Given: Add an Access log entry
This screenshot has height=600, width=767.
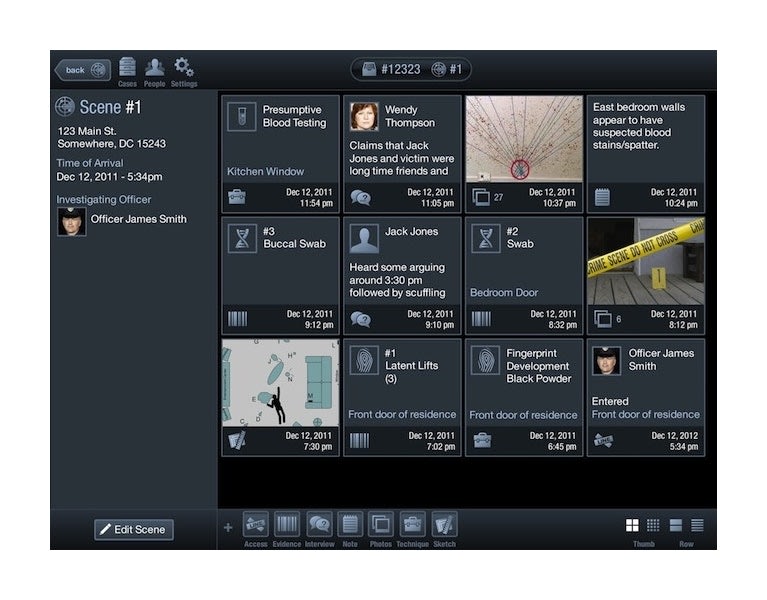Looking at the screenshot, I should pyautogui.click(x=256, y=524).
